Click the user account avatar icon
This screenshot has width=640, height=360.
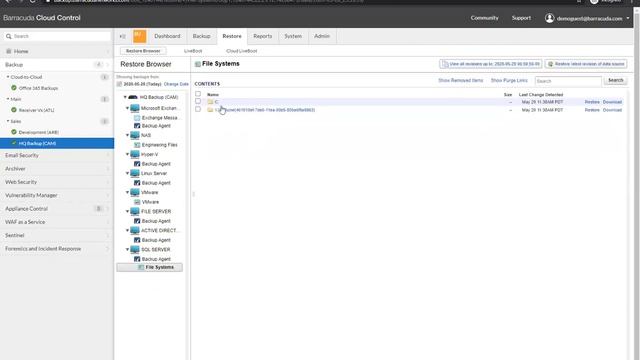point(550,18)
